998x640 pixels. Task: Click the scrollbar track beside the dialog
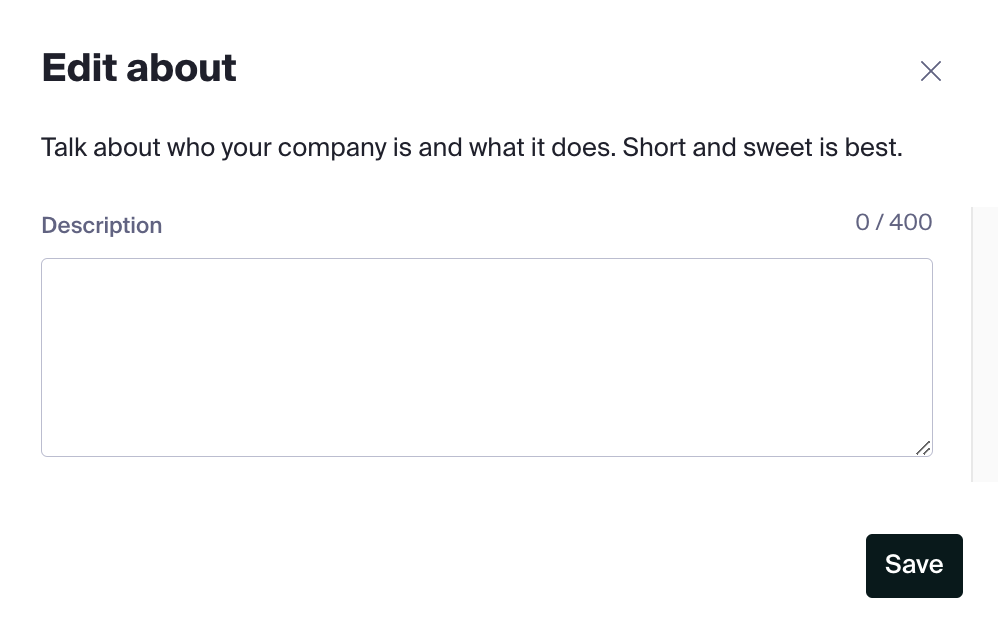coord(984,344)
